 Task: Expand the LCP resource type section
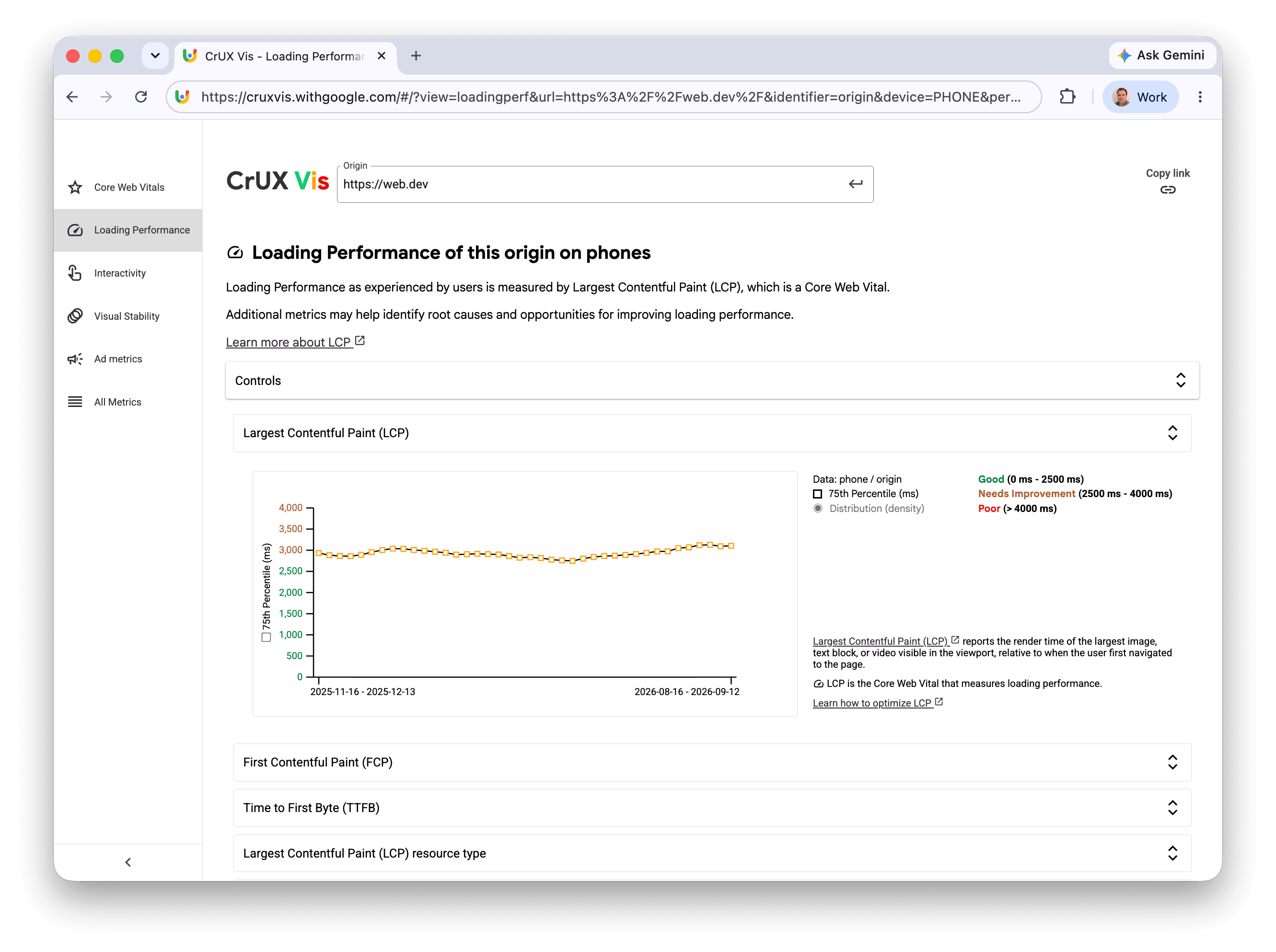(712, 853)
